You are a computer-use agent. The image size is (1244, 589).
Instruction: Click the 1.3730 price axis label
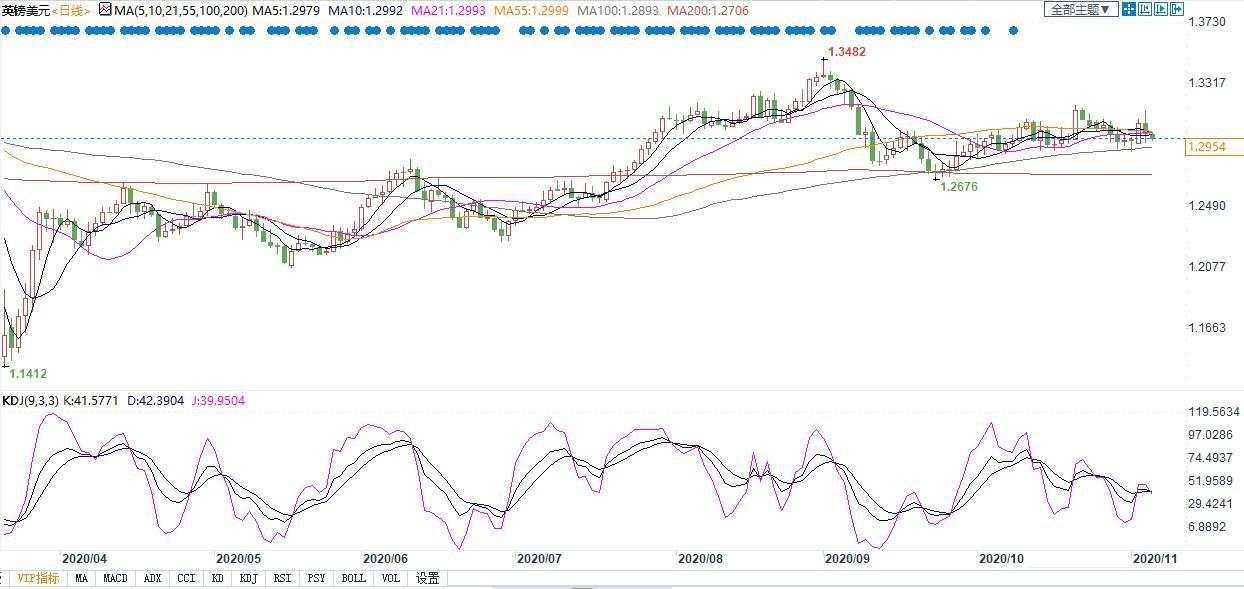pyautogui.click(x=1207, y=21)
